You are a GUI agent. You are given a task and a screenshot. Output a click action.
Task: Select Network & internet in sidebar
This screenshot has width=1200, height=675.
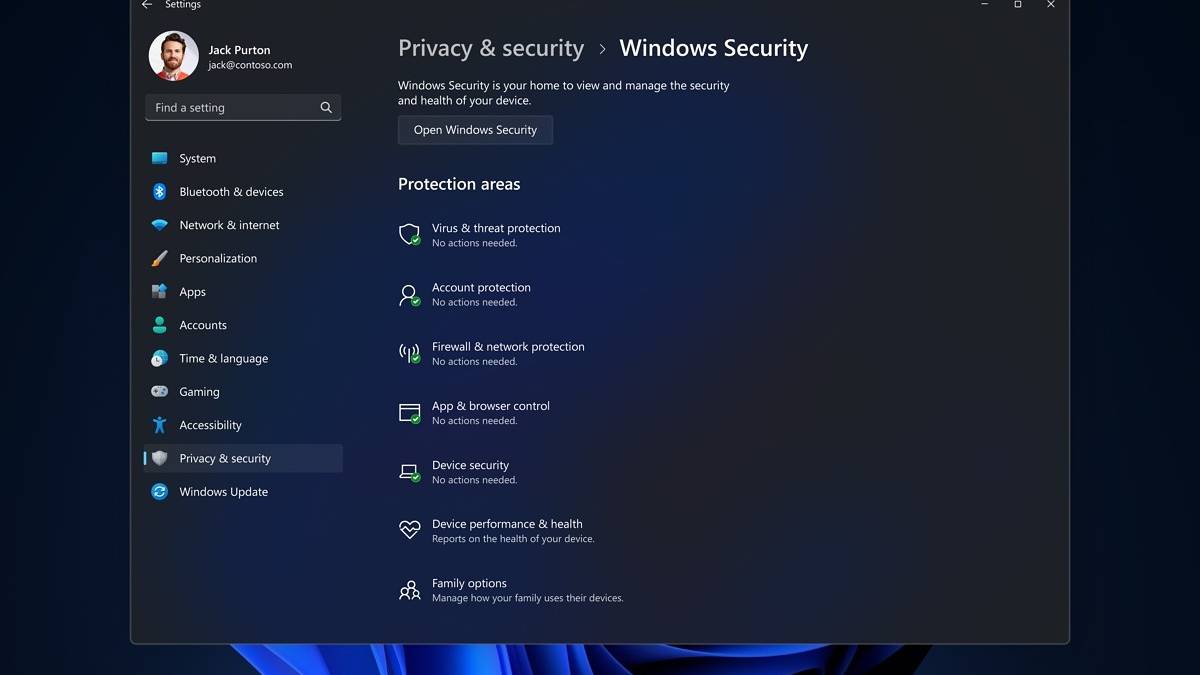[243, 225]
